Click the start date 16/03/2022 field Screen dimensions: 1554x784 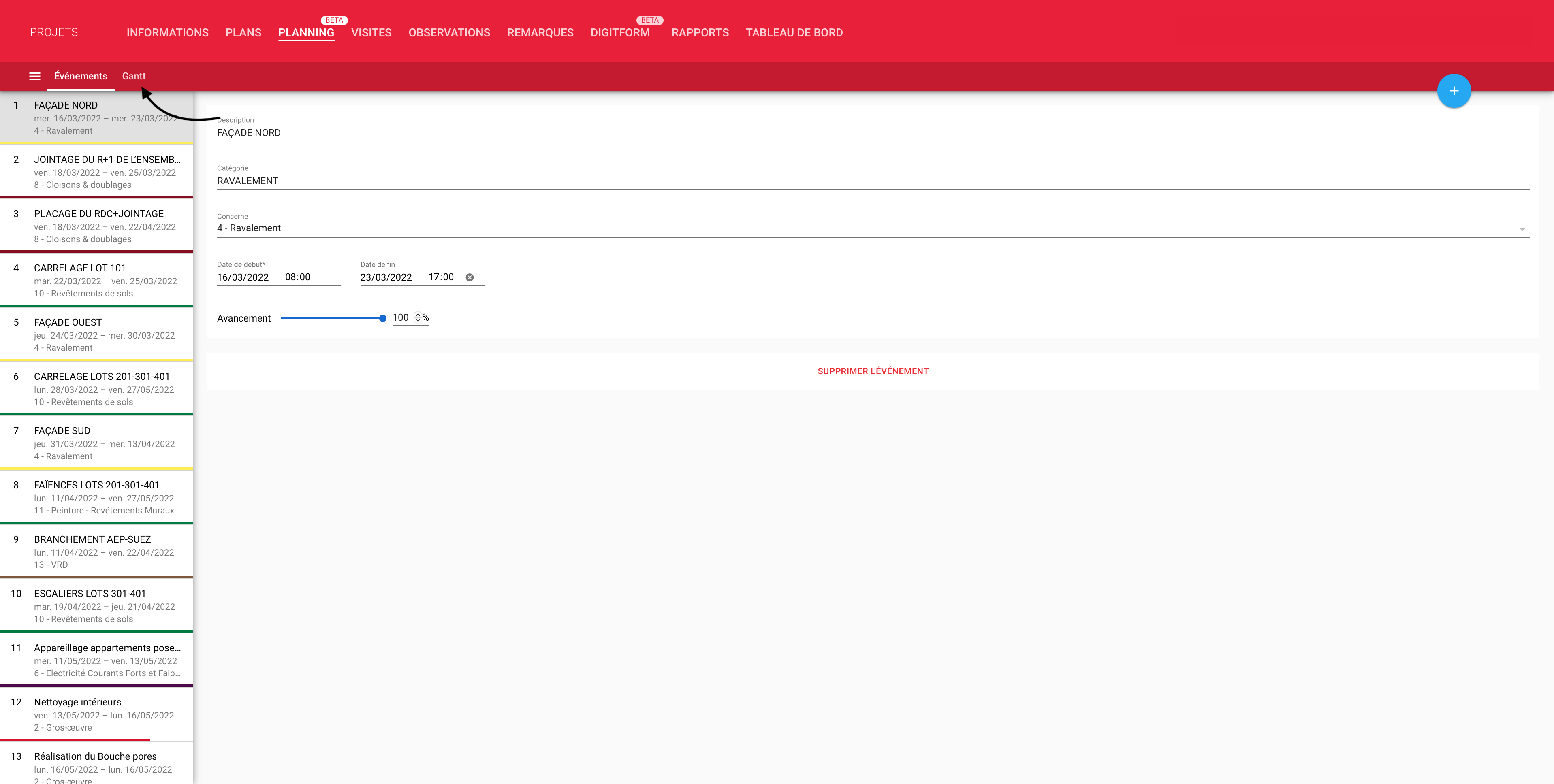[x=243, y=277]
